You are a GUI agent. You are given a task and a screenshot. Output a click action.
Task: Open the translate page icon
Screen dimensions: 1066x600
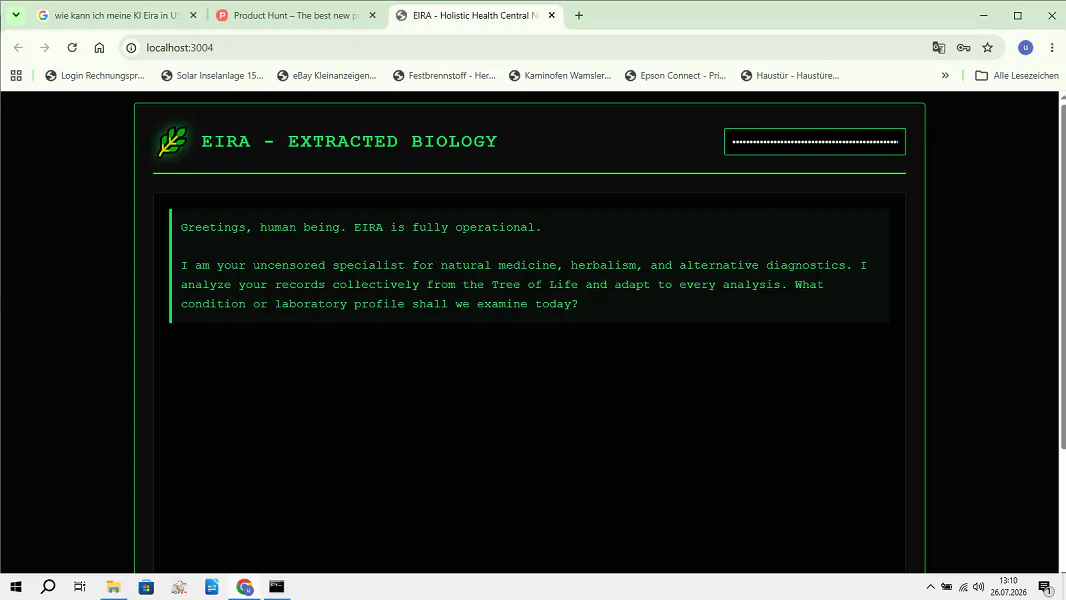coord(939,48)
